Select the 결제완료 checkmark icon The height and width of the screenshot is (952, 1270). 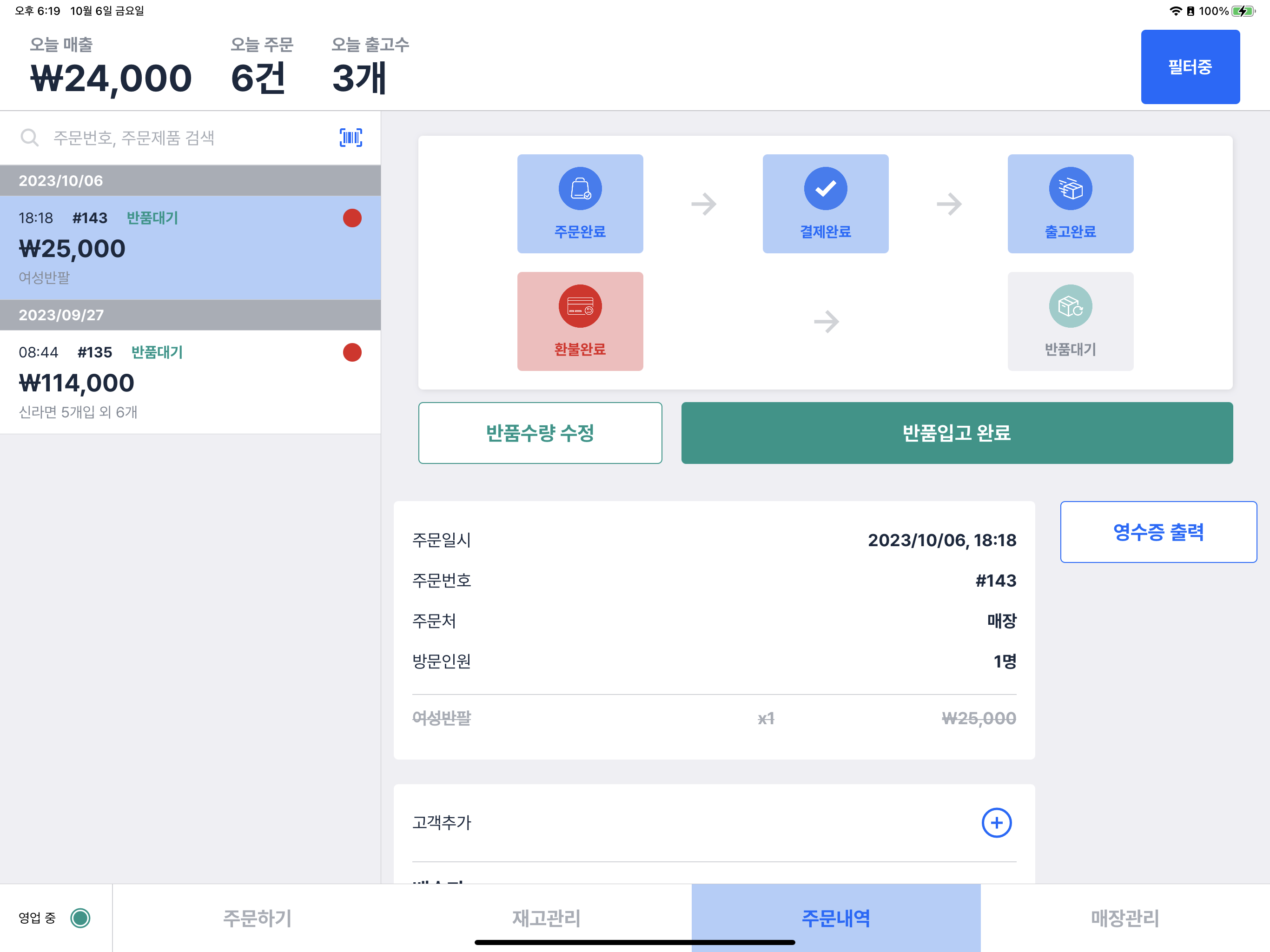[825, 189]
